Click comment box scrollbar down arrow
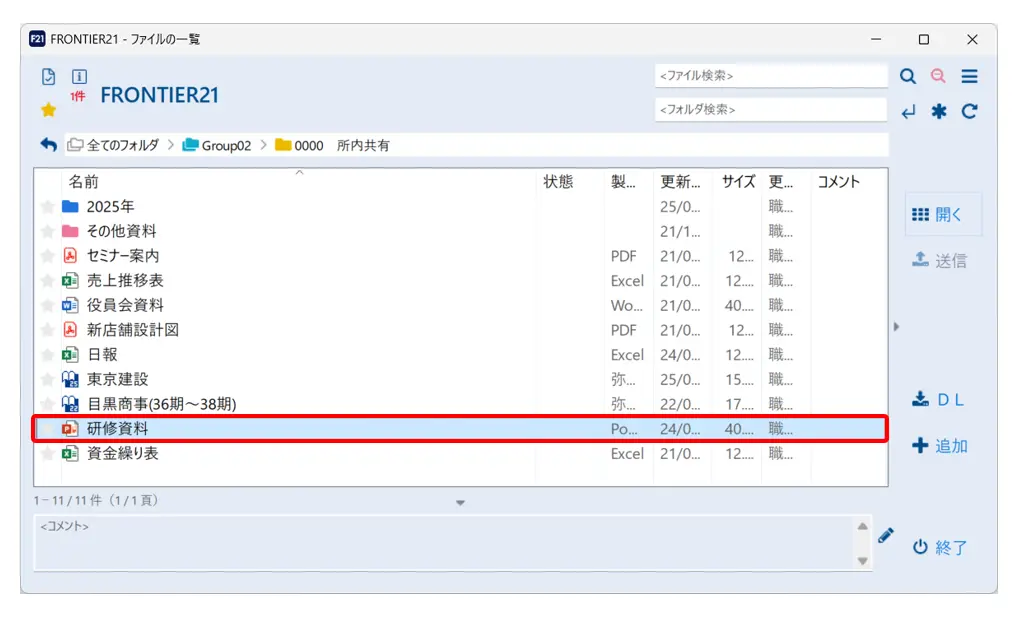The height and width of the screenshot is (623, 1029). tap(863, 561)
